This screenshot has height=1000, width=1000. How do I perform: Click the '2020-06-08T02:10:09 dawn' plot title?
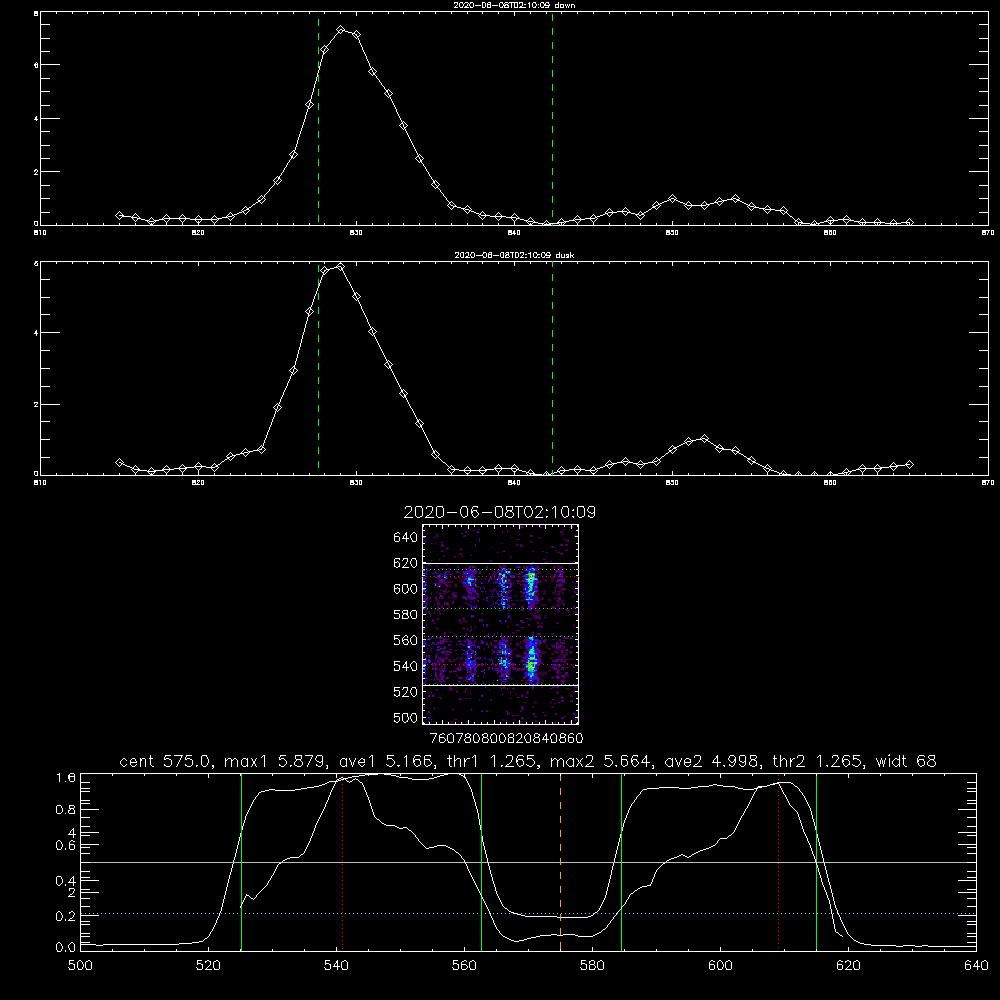(x=514, y=5)
